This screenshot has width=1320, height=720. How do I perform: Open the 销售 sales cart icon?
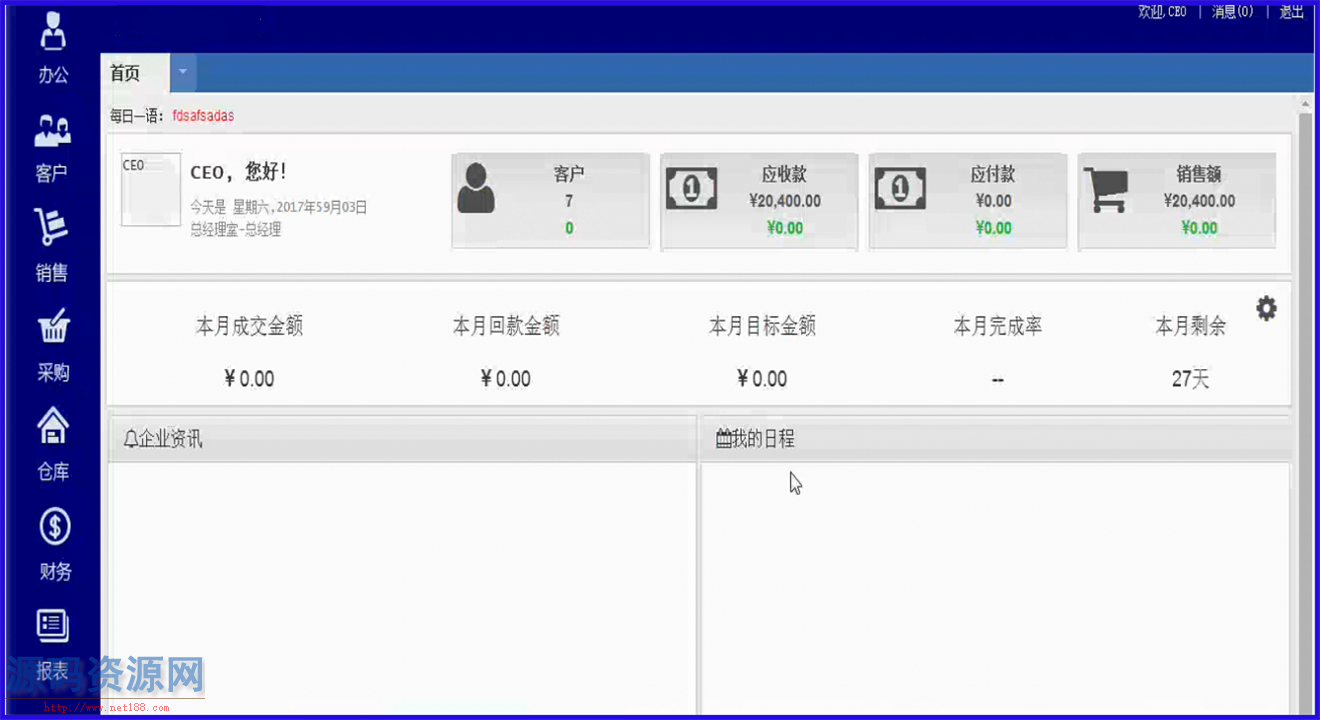pos(51,228)
